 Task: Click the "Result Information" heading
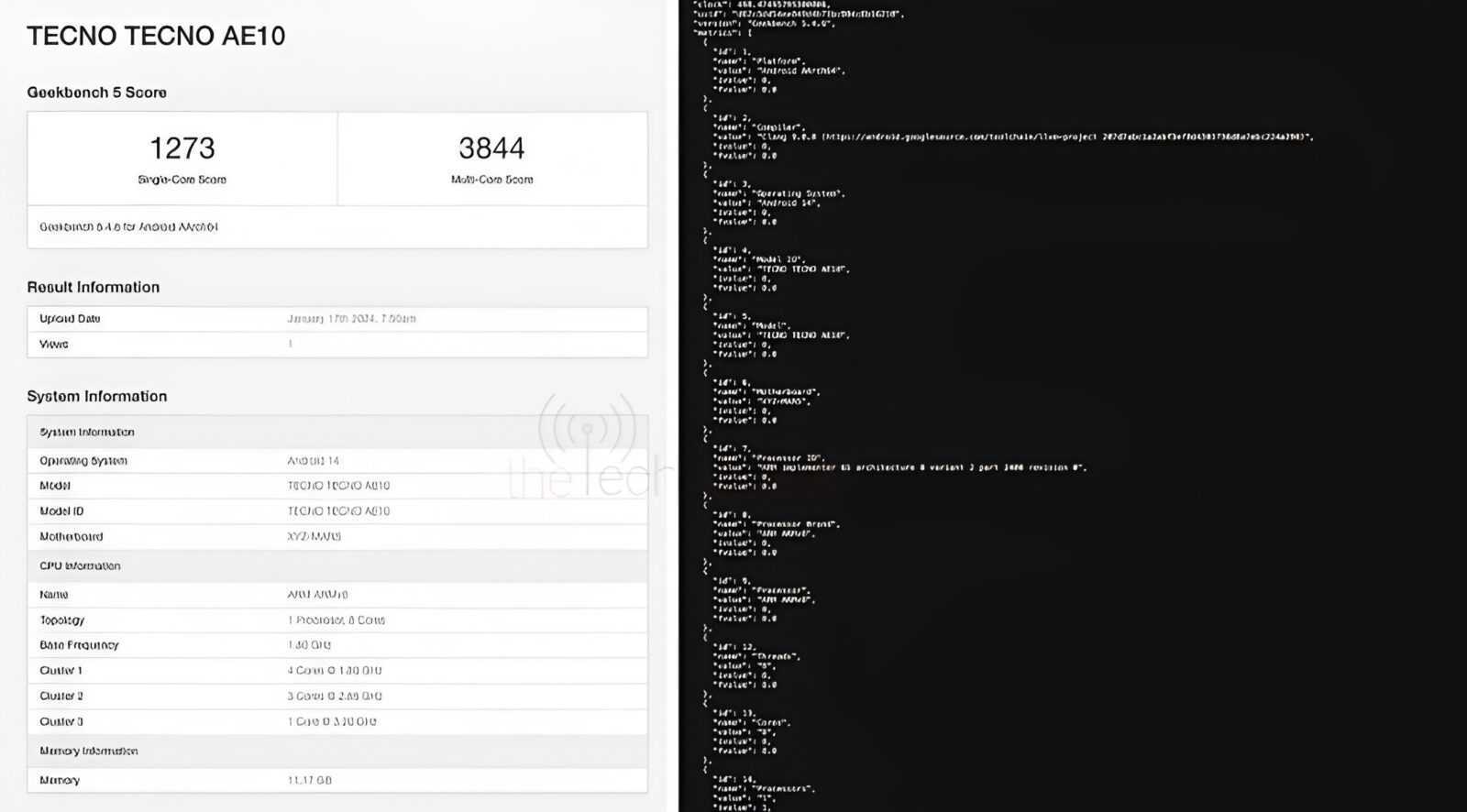click(x=93, y=287)
